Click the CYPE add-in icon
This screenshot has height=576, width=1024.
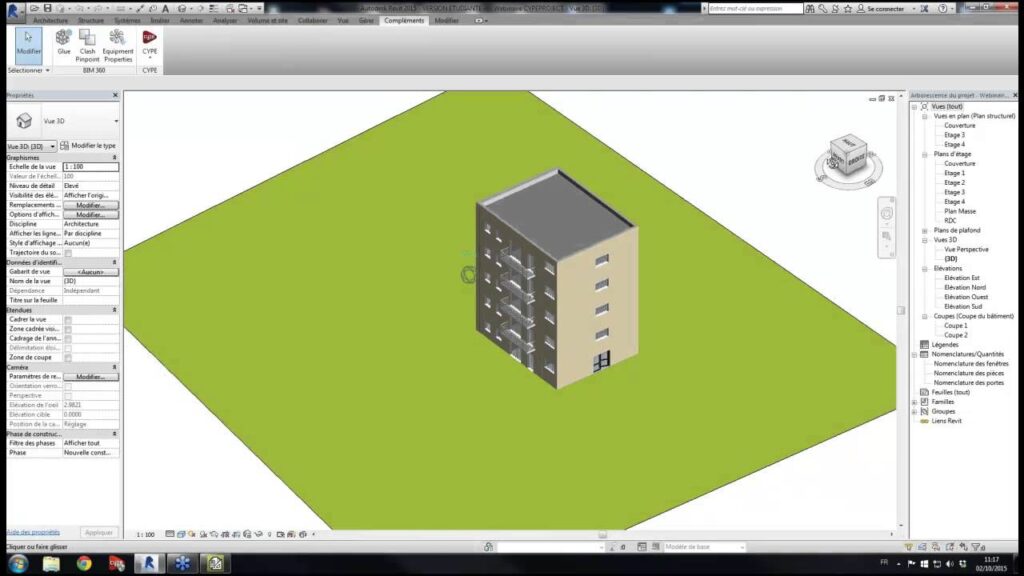point(149,42)
